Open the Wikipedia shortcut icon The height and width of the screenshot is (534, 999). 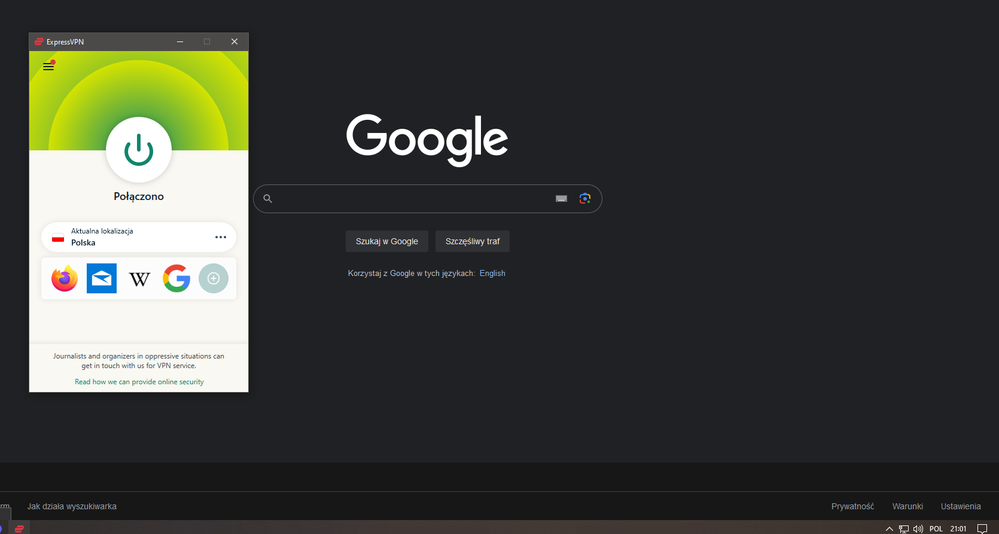(x=140, y=279)
